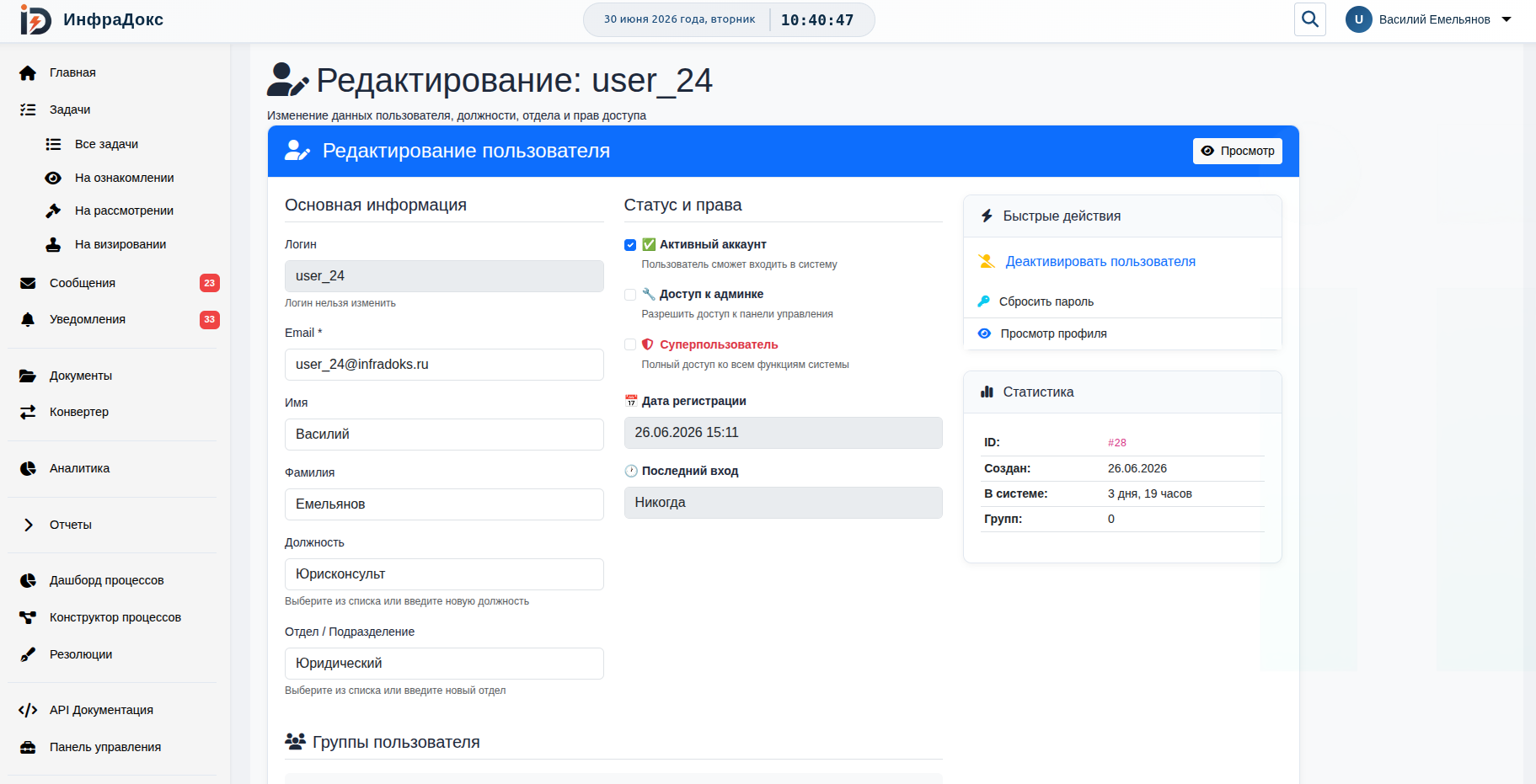Toggle the Активный аккаунт checkbox
The width and height of the screenshot is (1536, 784).
[630, 245]
